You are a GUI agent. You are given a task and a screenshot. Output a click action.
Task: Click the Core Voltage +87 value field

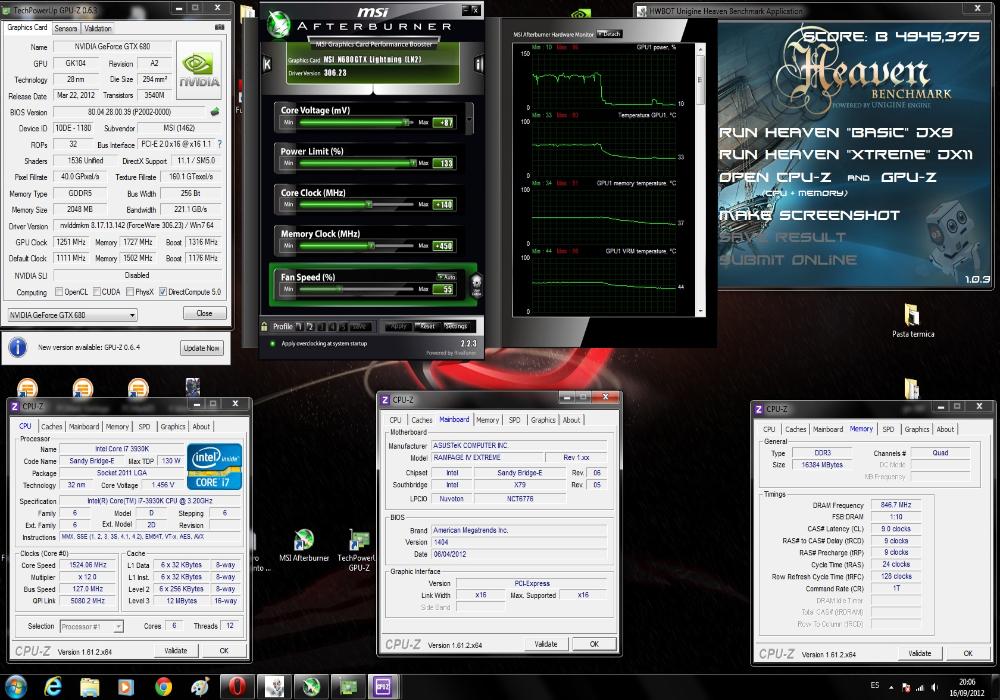(x=443, y=122)
